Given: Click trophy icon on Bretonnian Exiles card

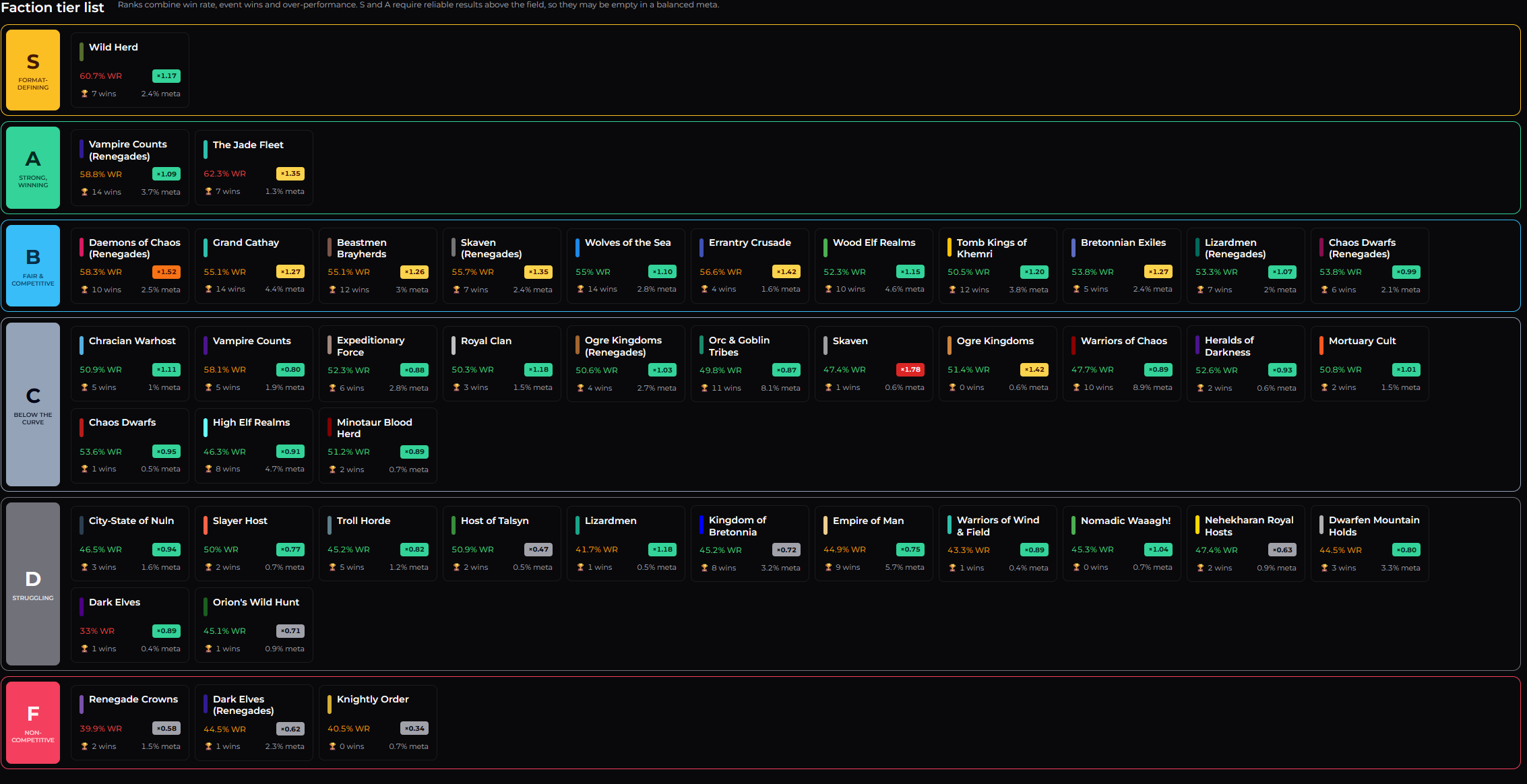Looking at the screenshot, I should 1076,289.
